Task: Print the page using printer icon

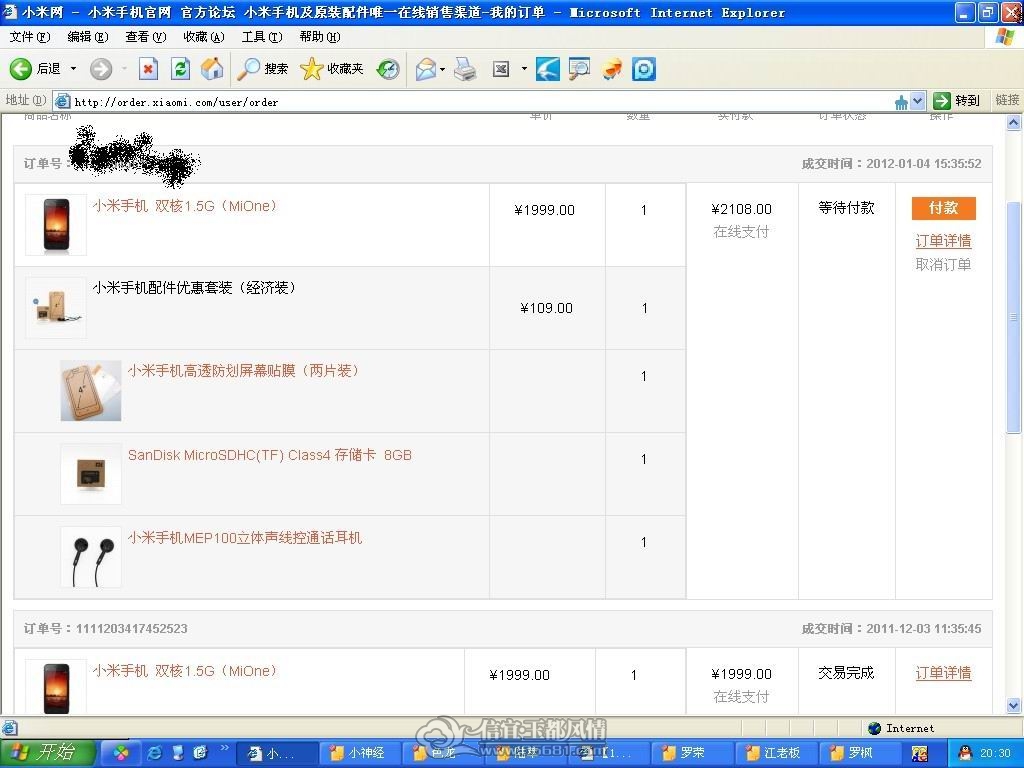Action: tap(465, 69)
